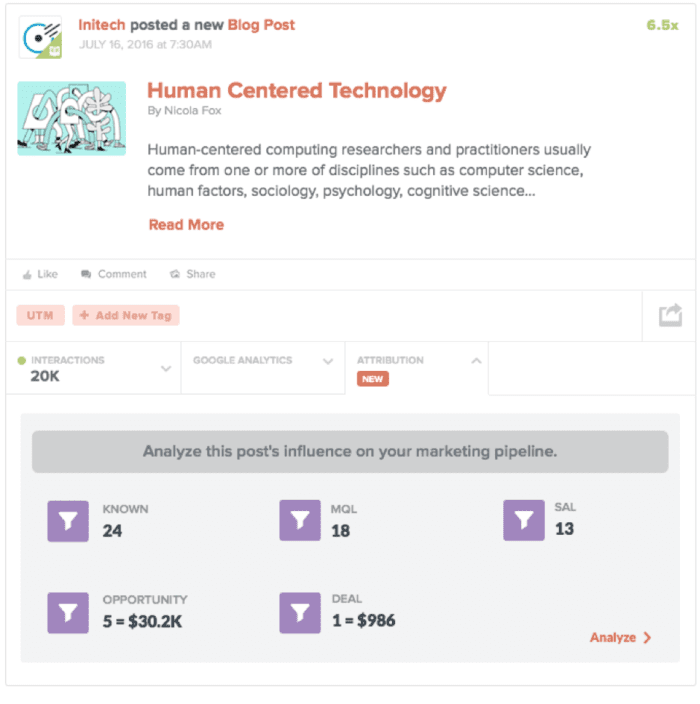Image resolution: width=700 pixels, height=704 pixels.
Task: Click Add New Tag button
Action: (126, 315)
